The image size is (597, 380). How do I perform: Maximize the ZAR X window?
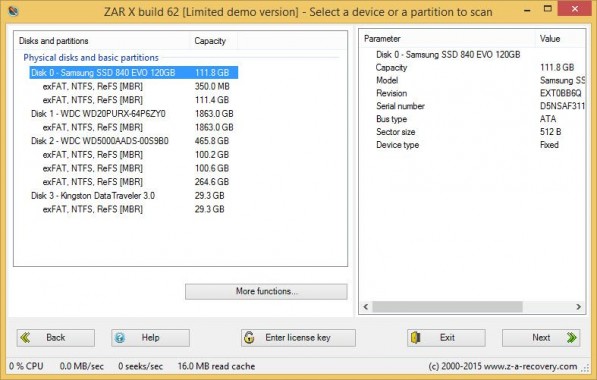click(548, 9)
